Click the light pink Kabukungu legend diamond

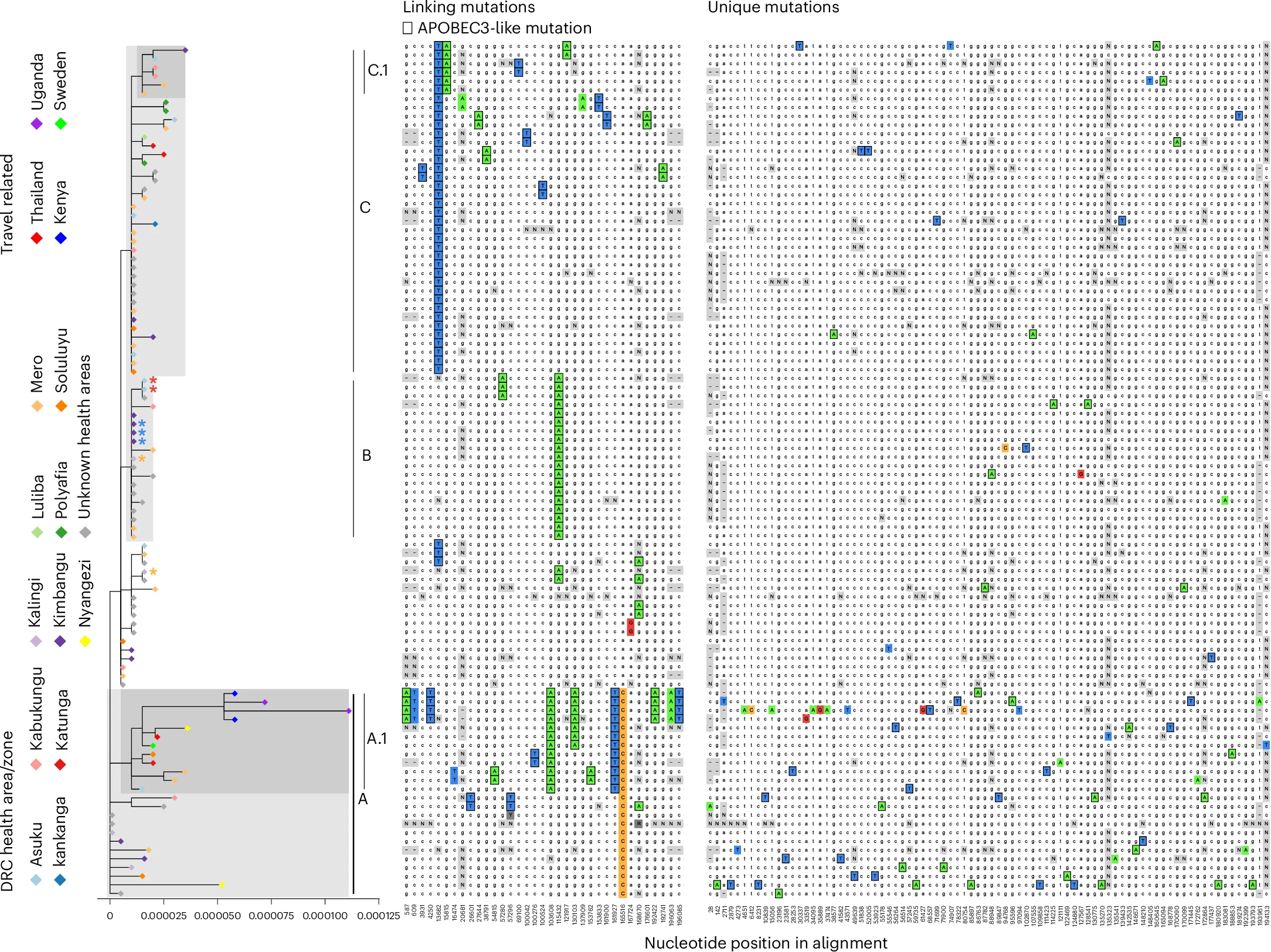click(x=36, y=764)
